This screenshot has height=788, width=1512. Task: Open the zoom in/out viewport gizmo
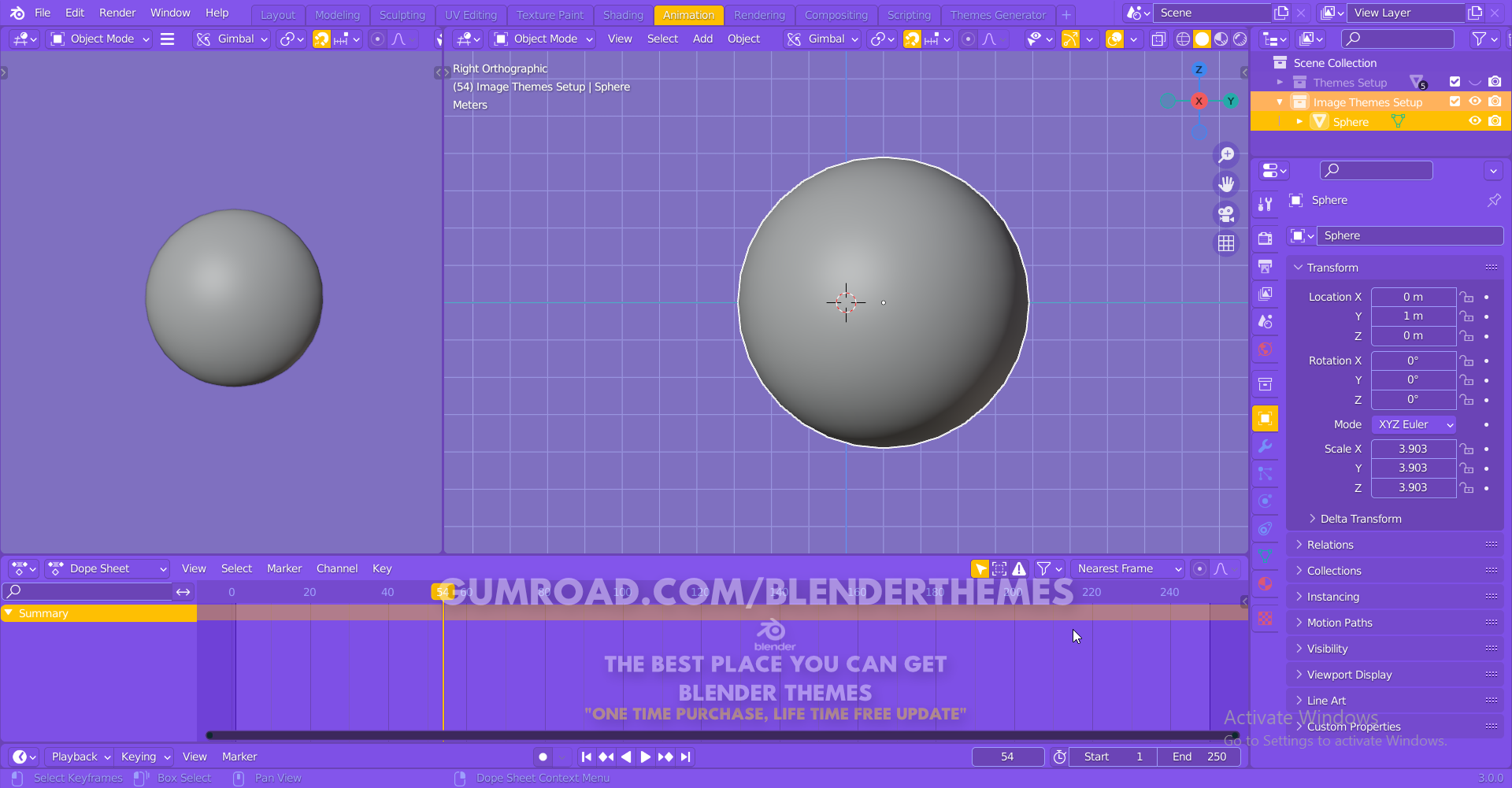coord(1226,155)
